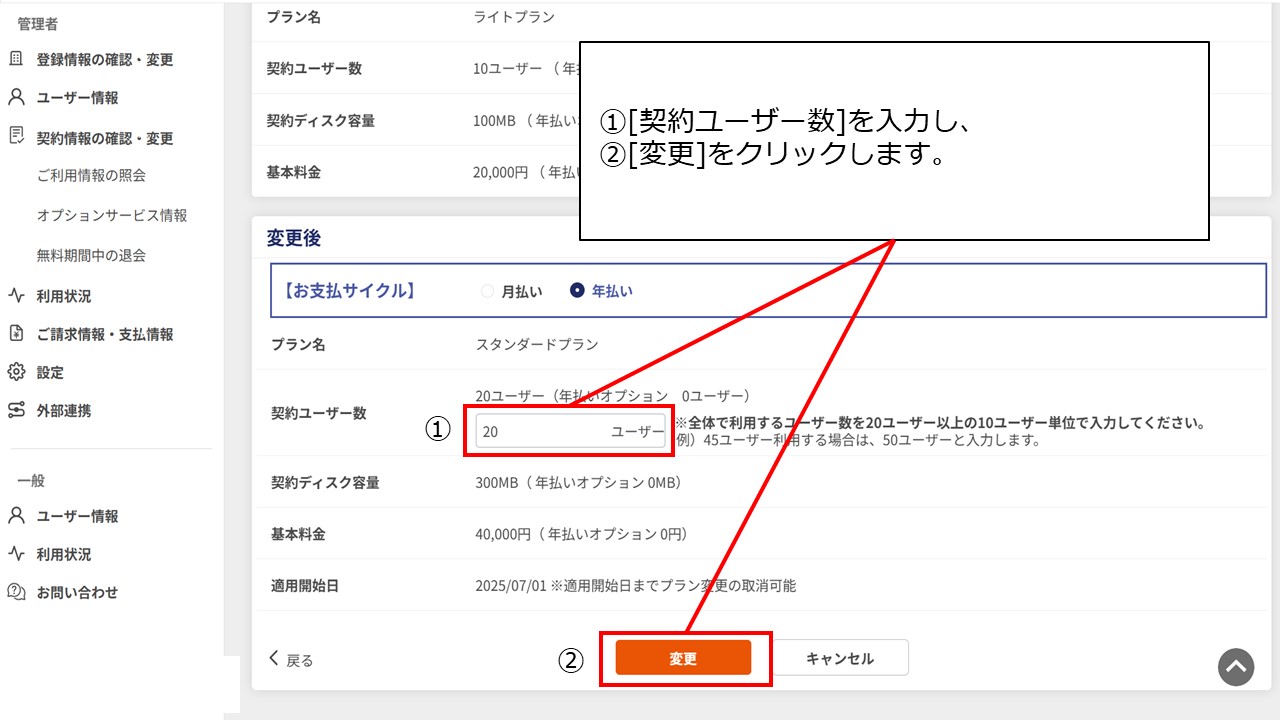
Task: Click the 300MB disk capacity value
Action: point(497,483)
